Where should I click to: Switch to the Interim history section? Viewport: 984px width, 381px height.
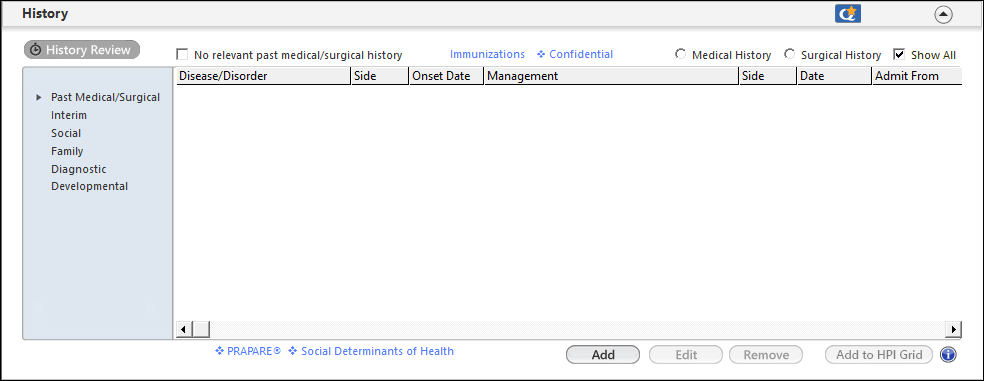coord(69,115)
